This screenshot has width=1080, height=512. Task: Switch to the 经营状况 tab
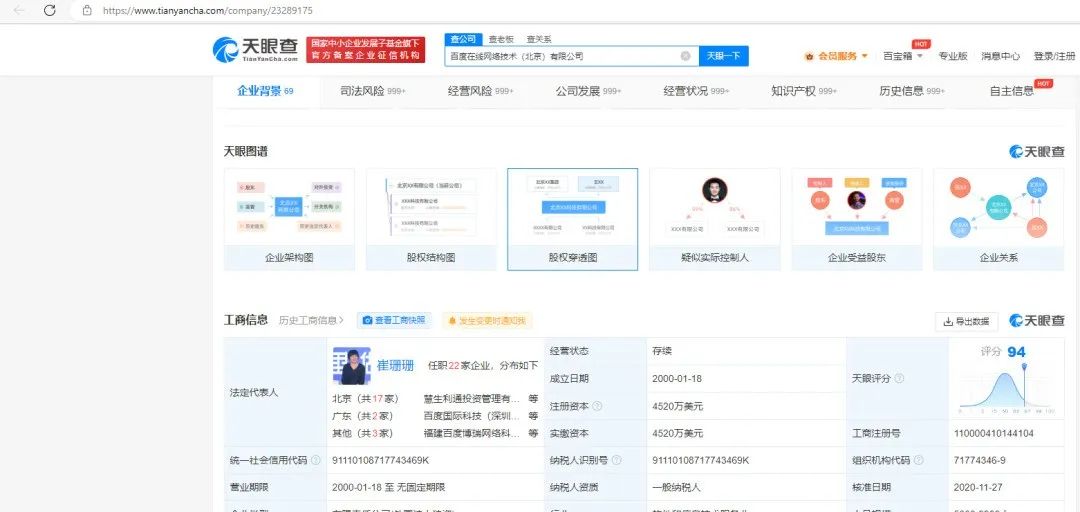(x=696, y=91)
